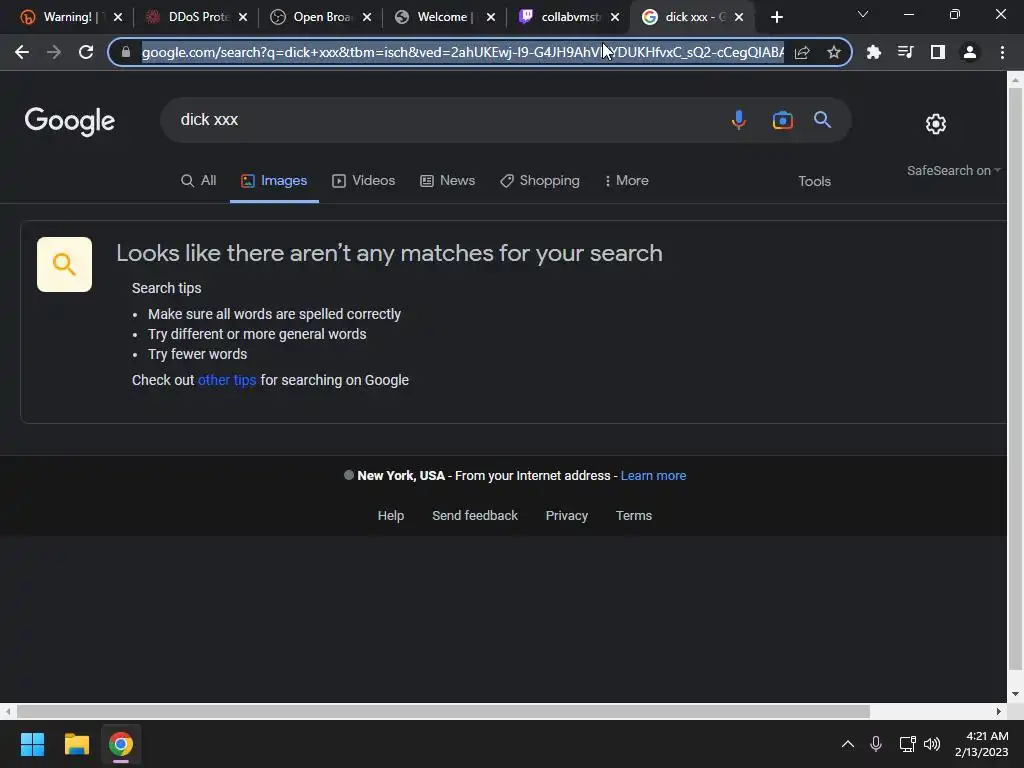
Task: Bookmark this tab with the star
Action: [833, 52]
